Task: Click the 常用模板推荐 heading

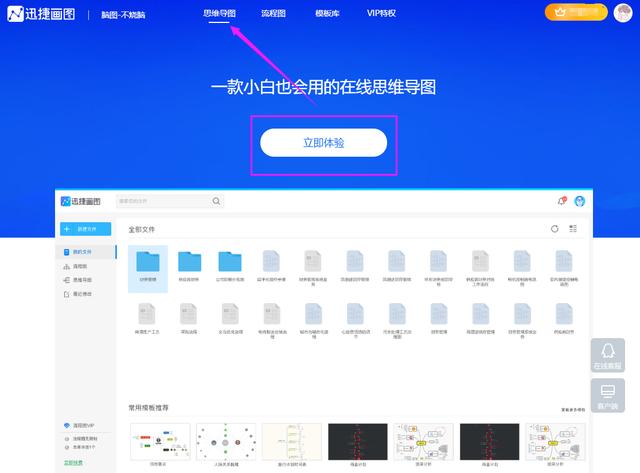Action: 149,408
